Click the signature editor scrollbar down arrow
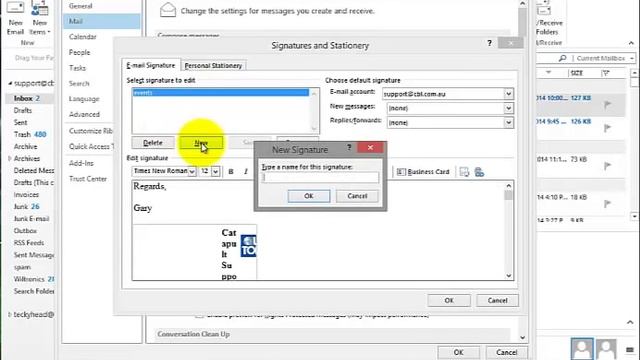Screen dimensions: 640x360 [x=509, y=276]
